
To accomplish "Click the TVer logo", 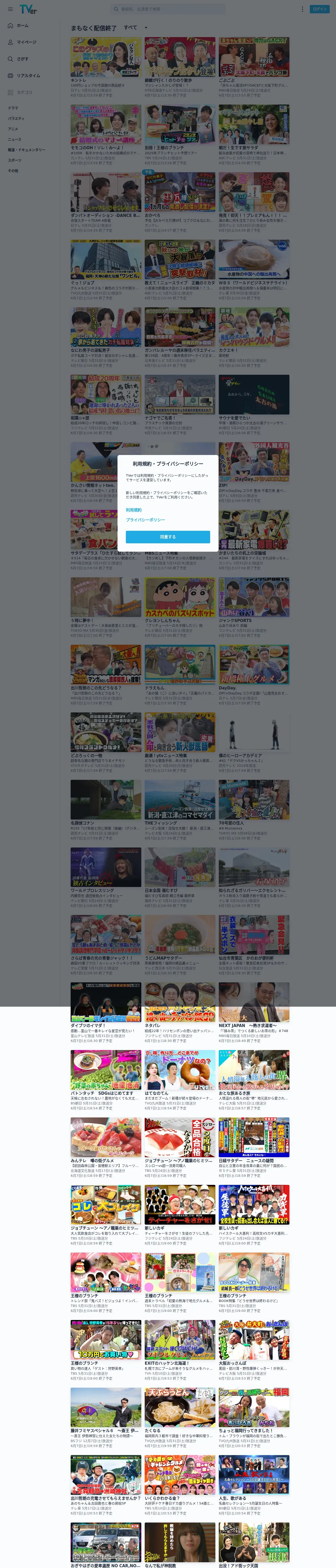I will click(x=28, y=9).
